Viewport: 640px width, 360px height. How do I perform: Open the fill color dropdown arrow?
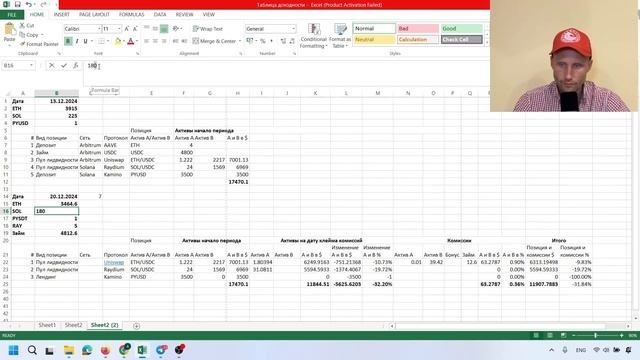pyautogui.click(x=124, y=41)
